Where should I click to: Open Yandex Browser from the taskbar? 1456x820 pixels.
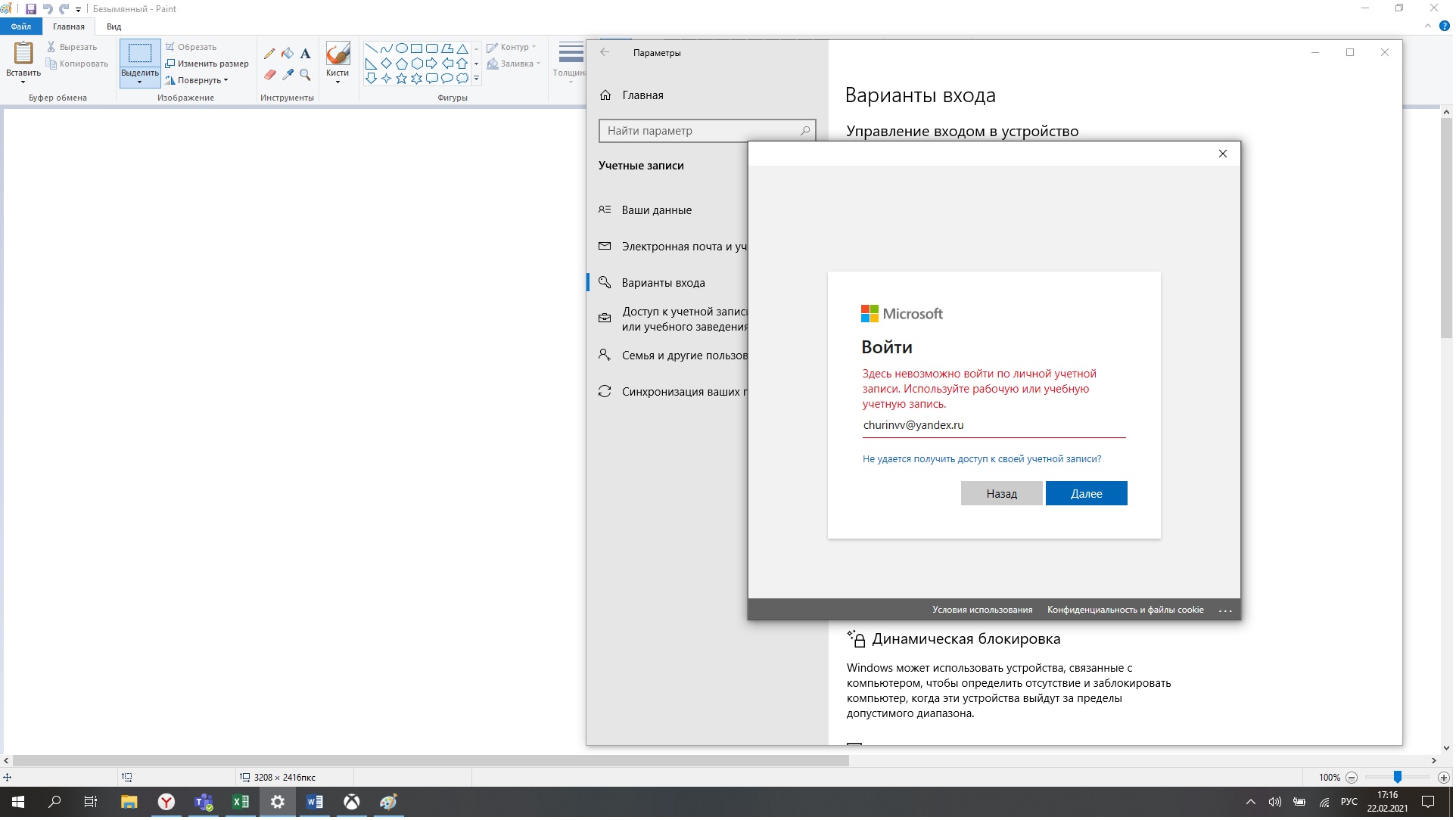(x=166, y=803)
